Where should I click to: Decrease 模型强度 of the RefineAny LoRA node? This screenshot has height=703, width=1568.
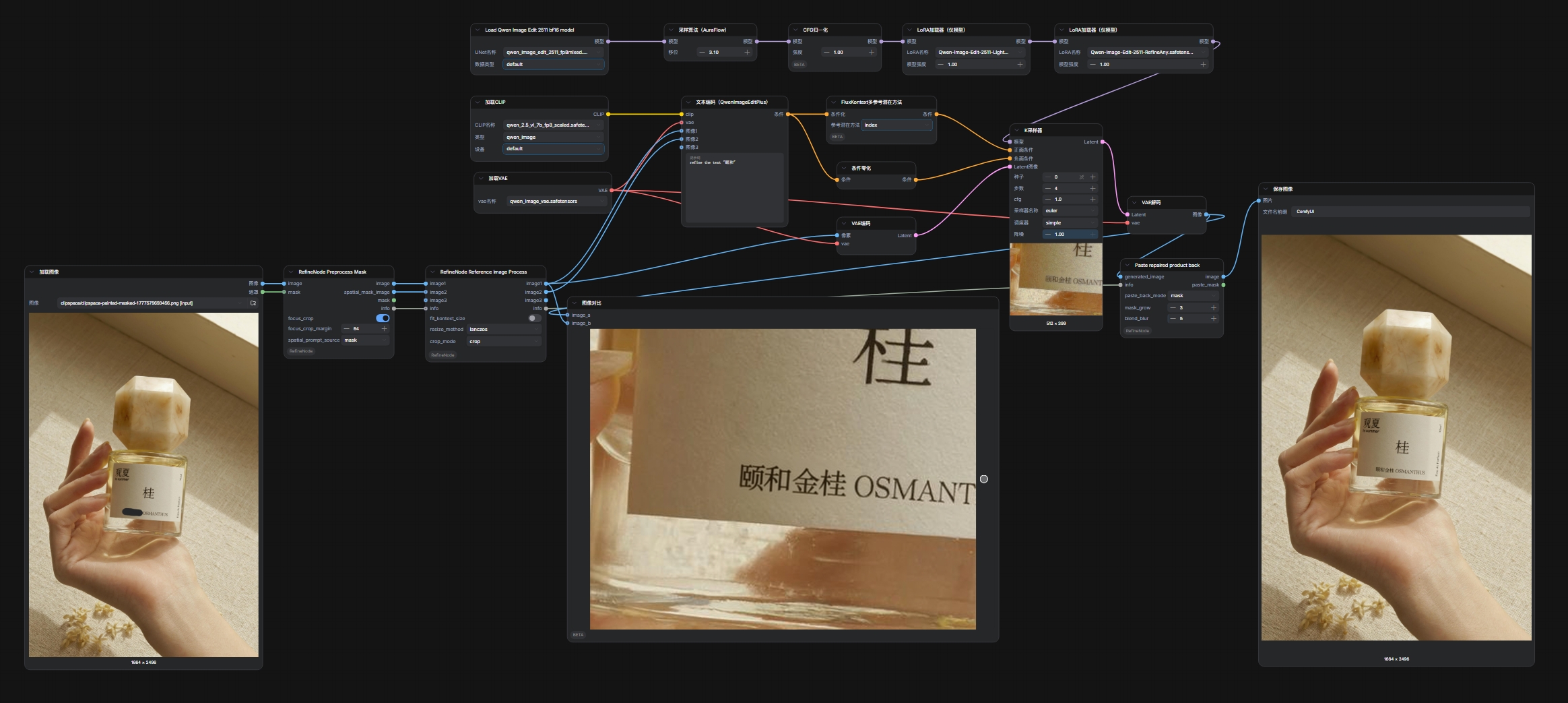click(1092, 65)
